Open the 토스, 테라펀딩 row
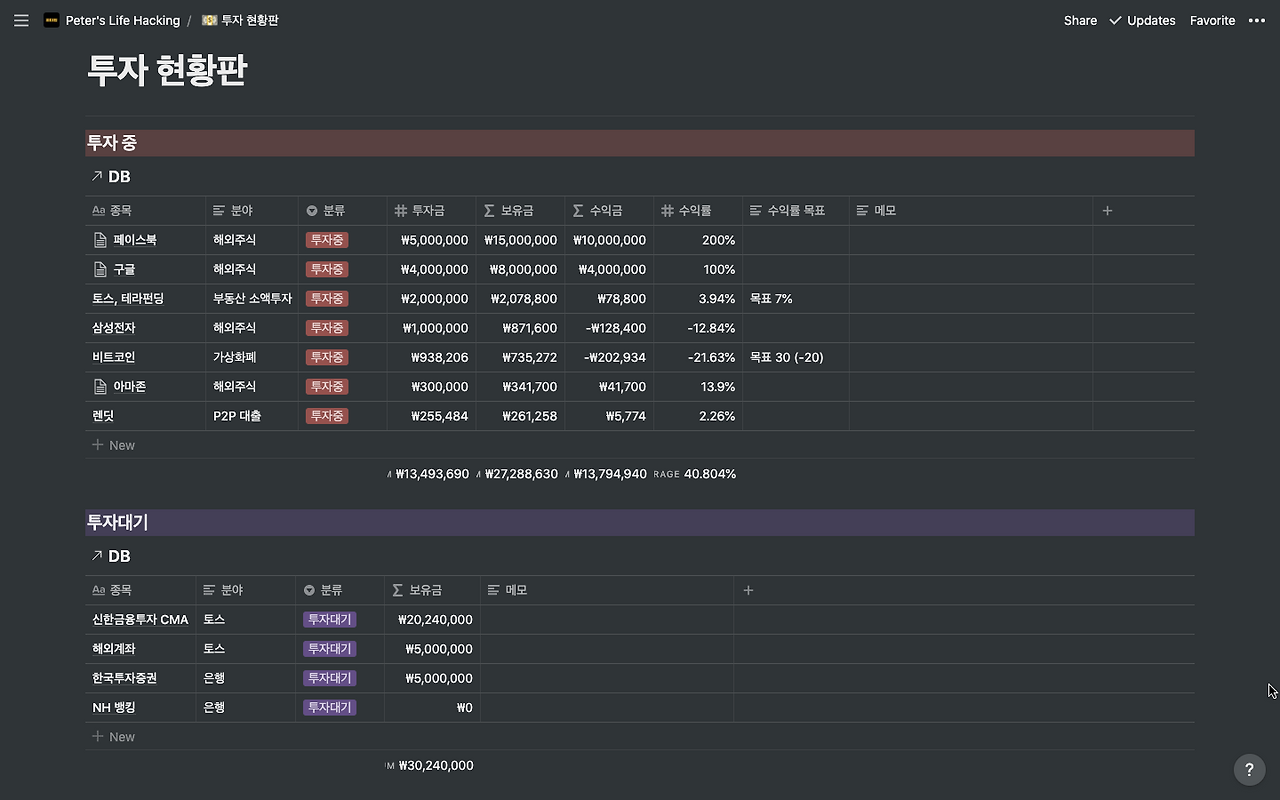The width and height of the screenshot is (1280, 800). click(x=128, y=298)
